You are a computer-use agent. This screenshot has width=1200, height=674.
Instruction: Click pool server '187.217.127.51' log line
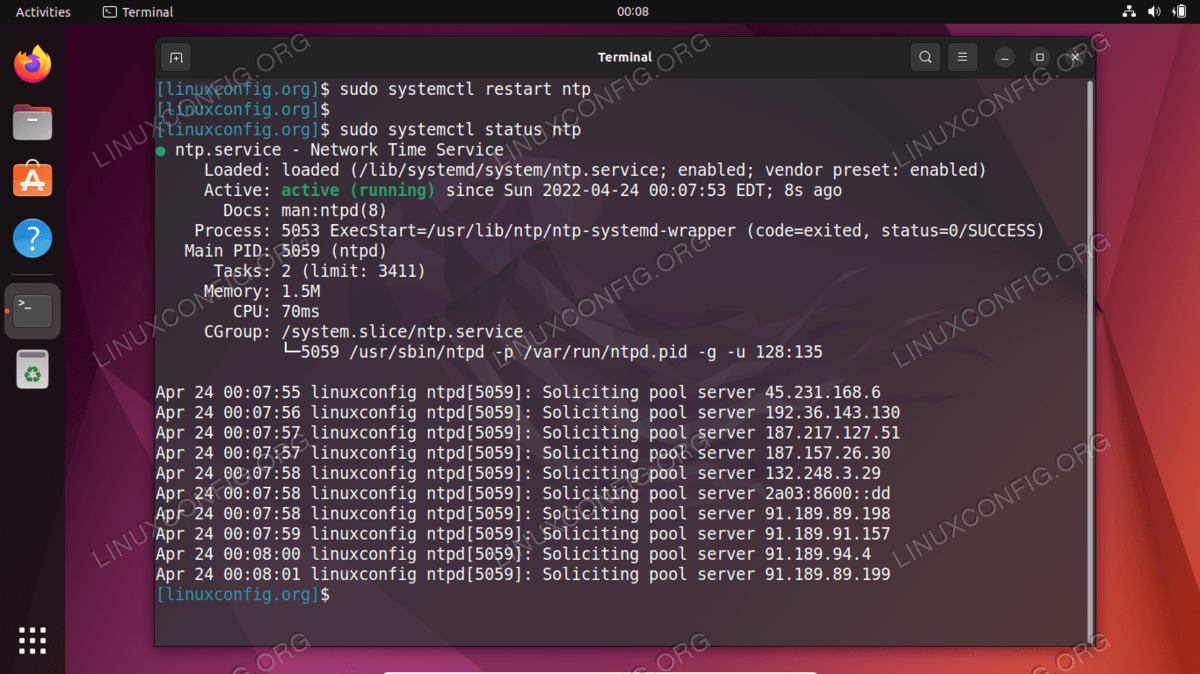click(528, 433)
